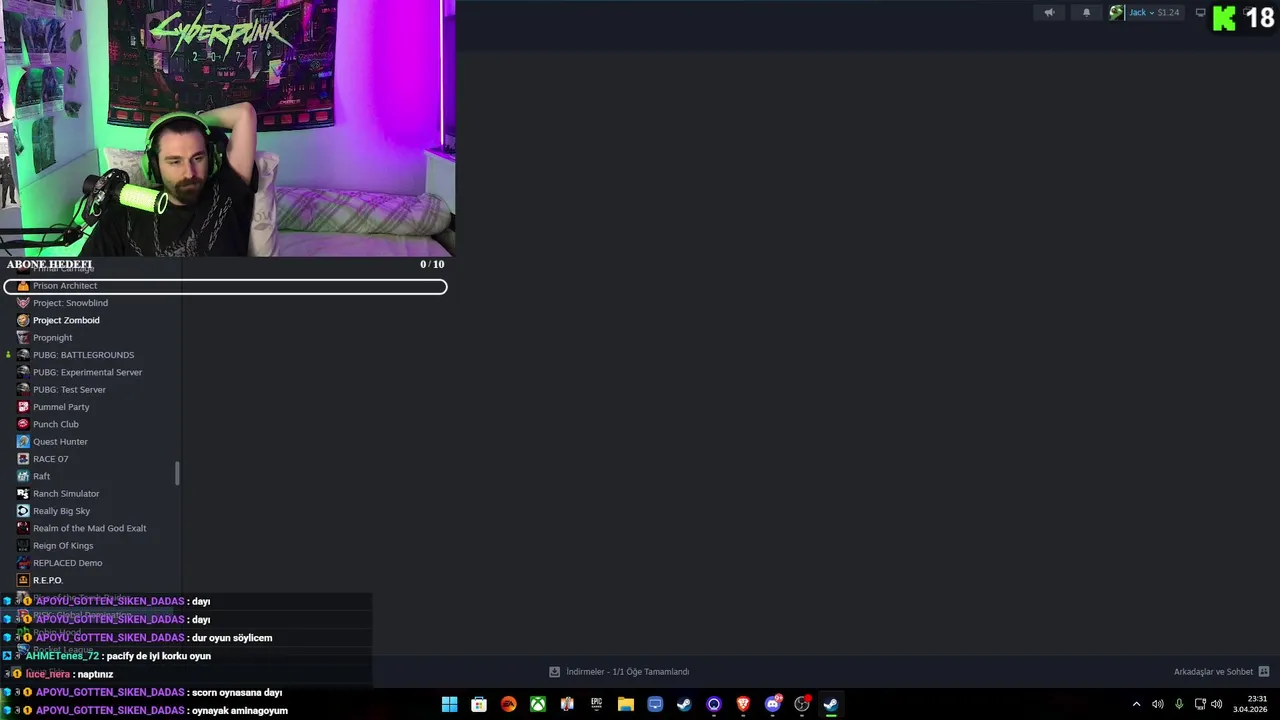Screen dimensions: 1280x720
Task: Click Propnight game icon
Action: [23, 338]
